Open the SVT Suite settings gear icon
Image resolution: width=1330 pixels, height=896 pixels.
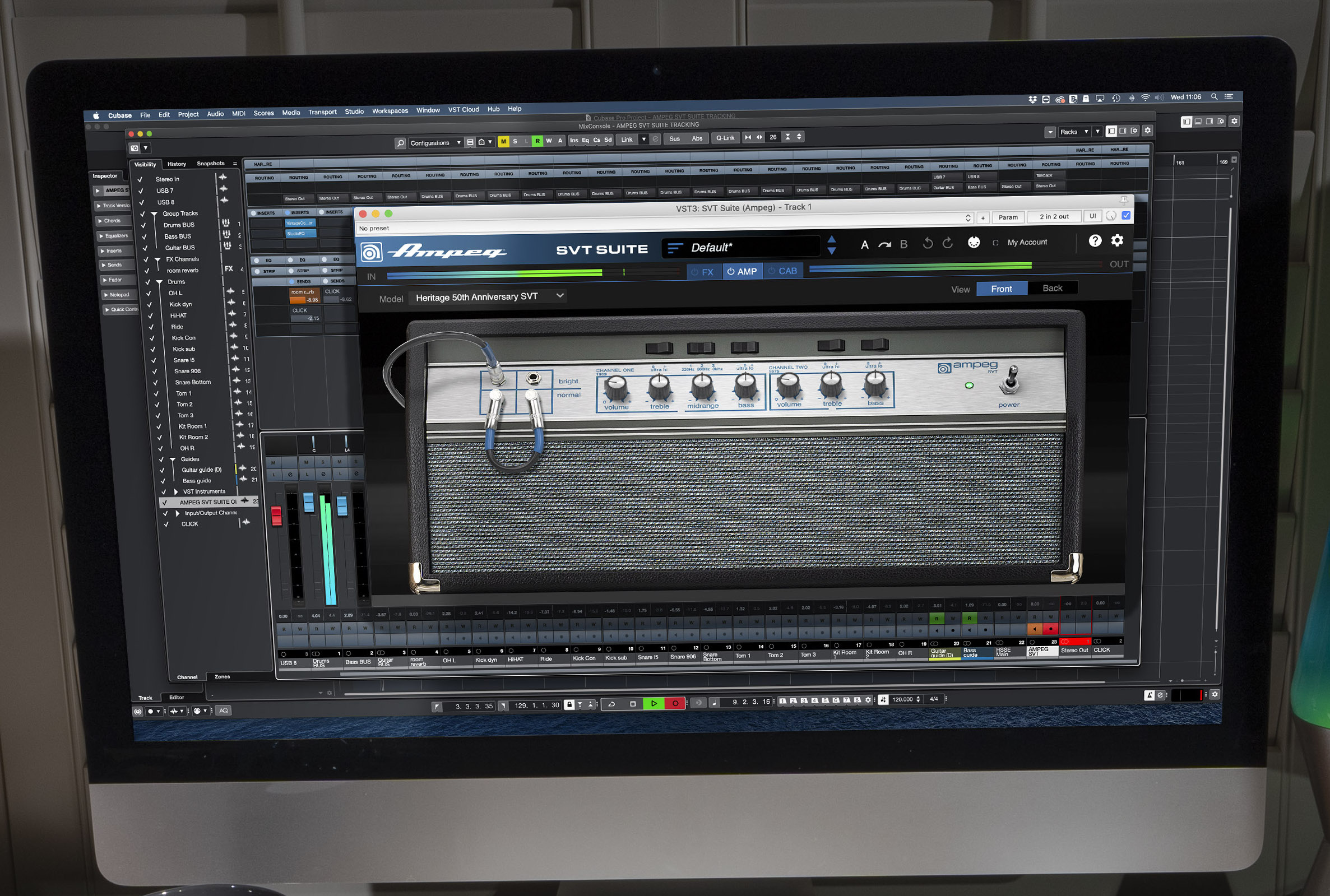tap(1118, 241)
